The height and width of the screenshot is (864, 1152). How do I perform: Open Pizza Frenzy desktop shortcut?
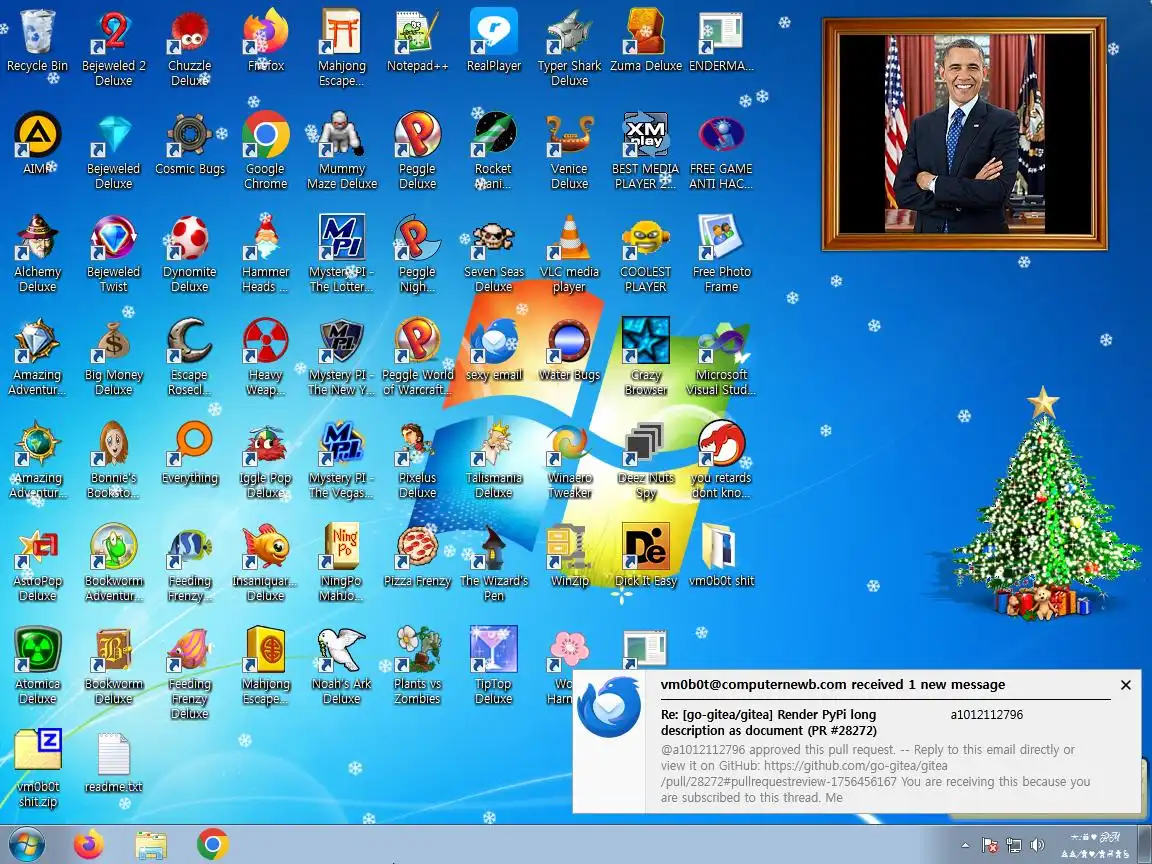[x=417, y=555]
